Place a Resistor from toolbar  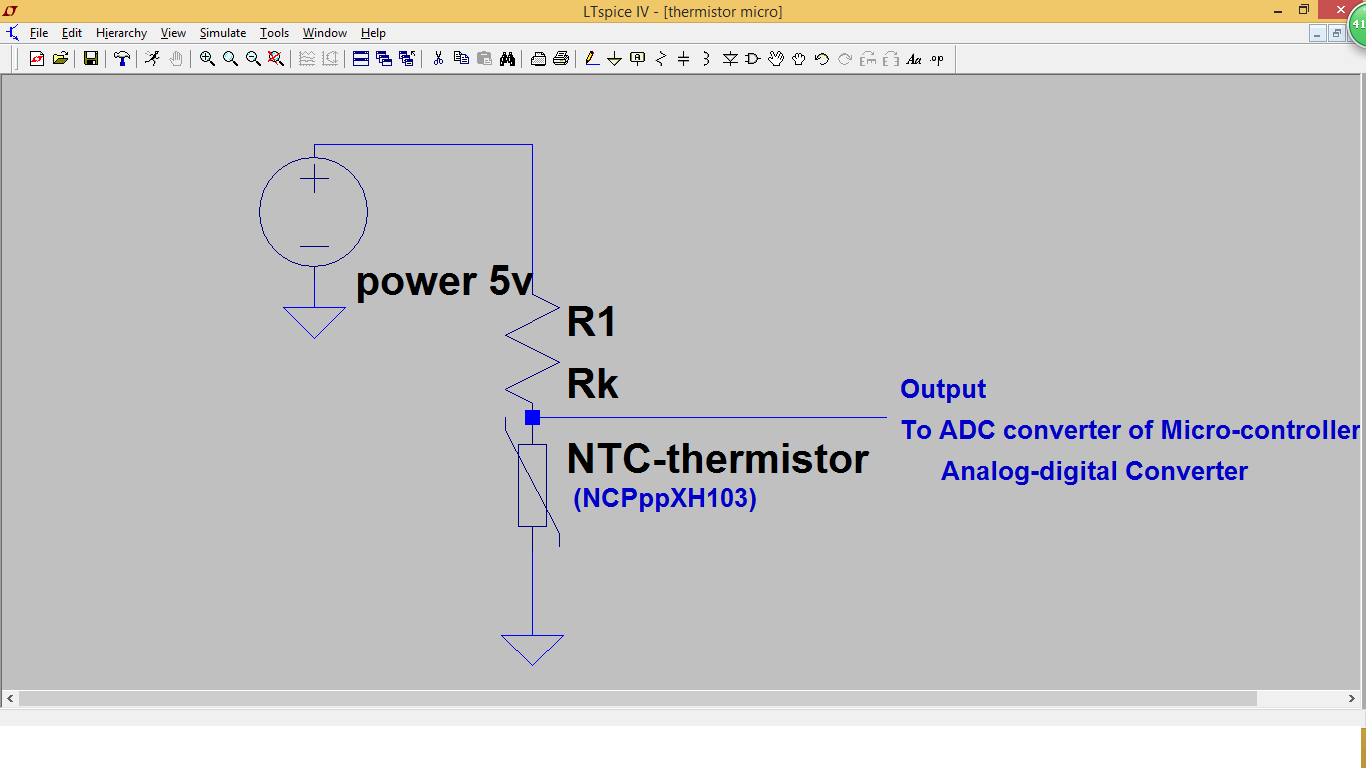661,59
